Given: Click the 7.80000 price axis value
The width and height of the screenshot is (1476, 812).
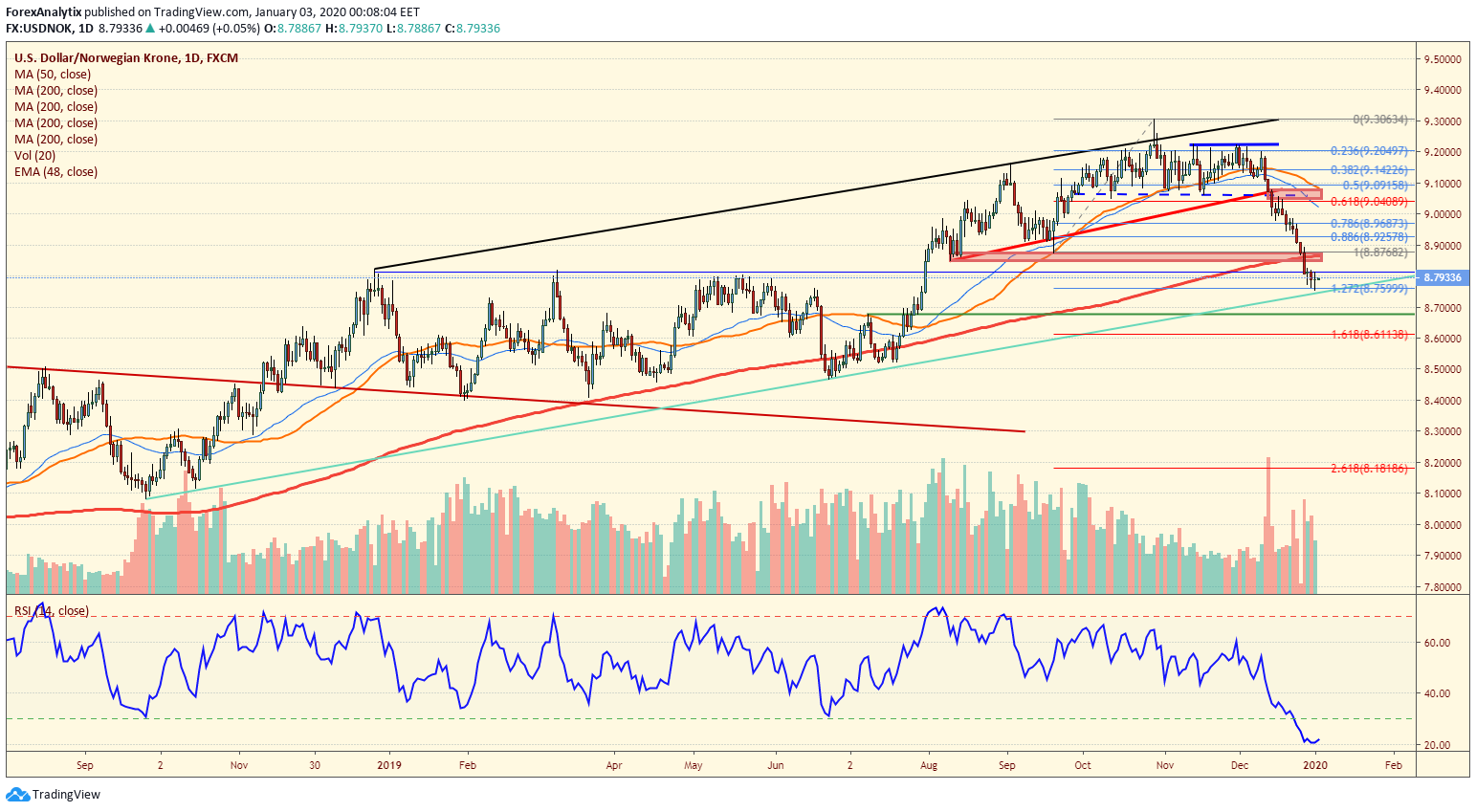Looking at the screenshot, I should pos(1442,587).
